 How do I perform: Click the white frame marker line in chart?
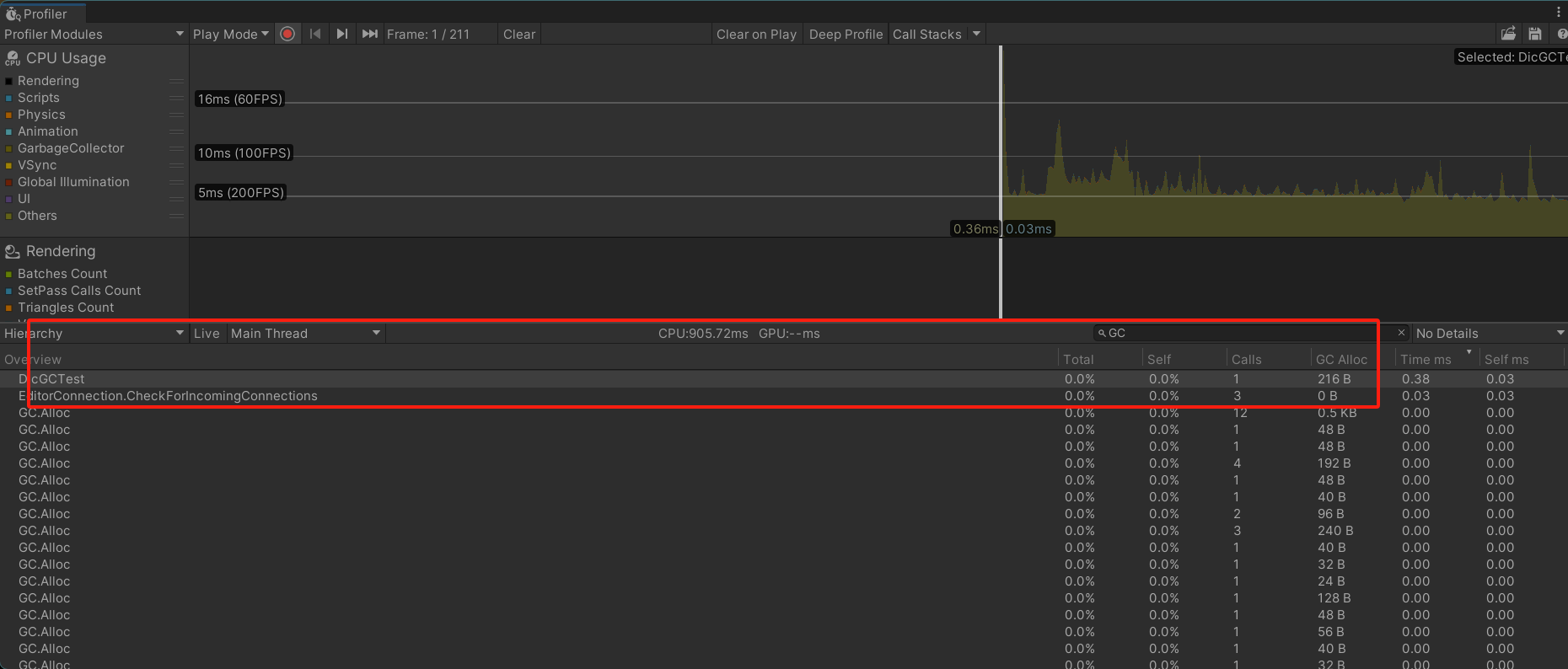click(x=1001, y=181)
